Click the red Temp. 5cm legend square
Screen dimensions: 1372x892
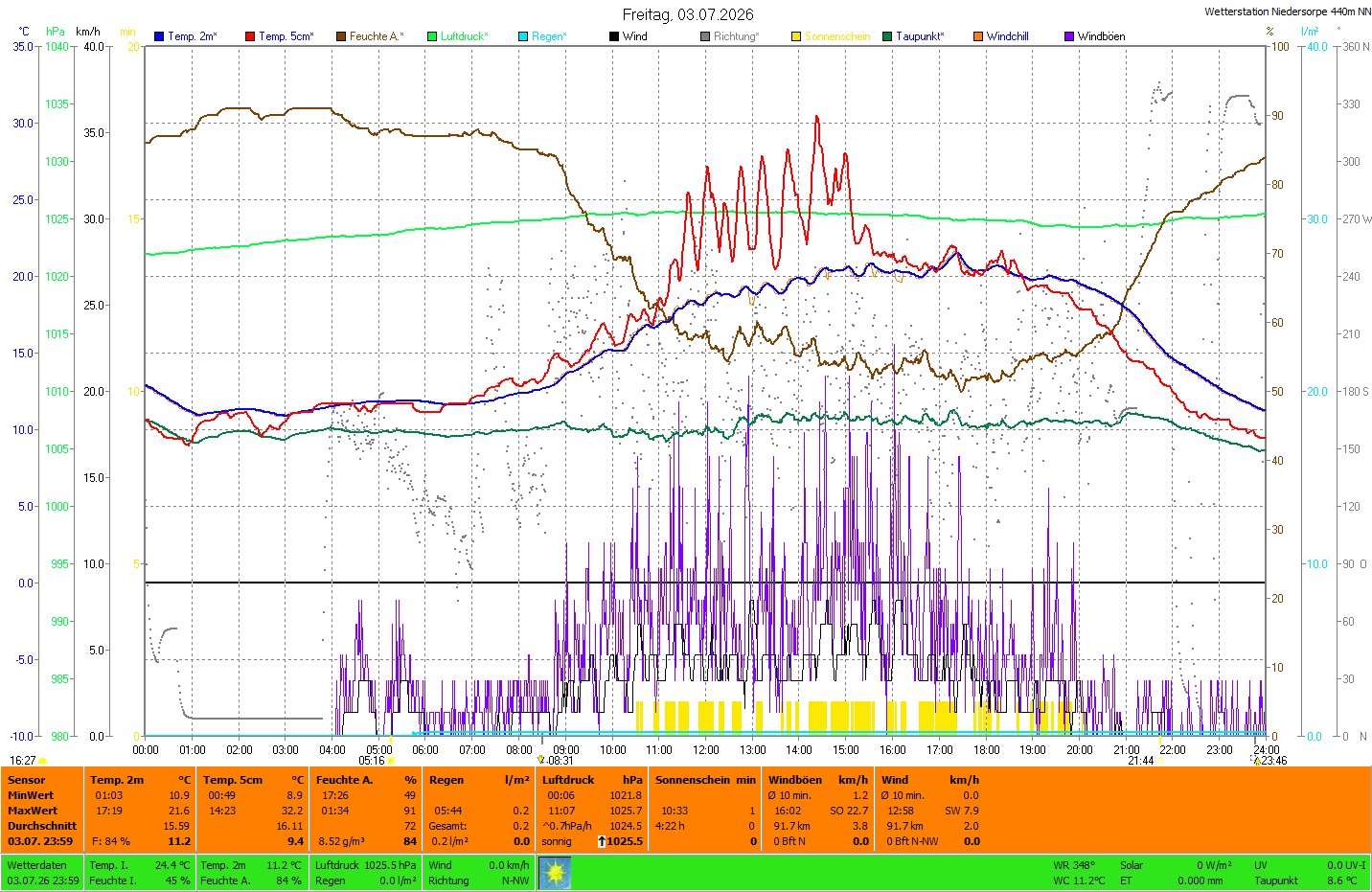(x=250, y=36)
